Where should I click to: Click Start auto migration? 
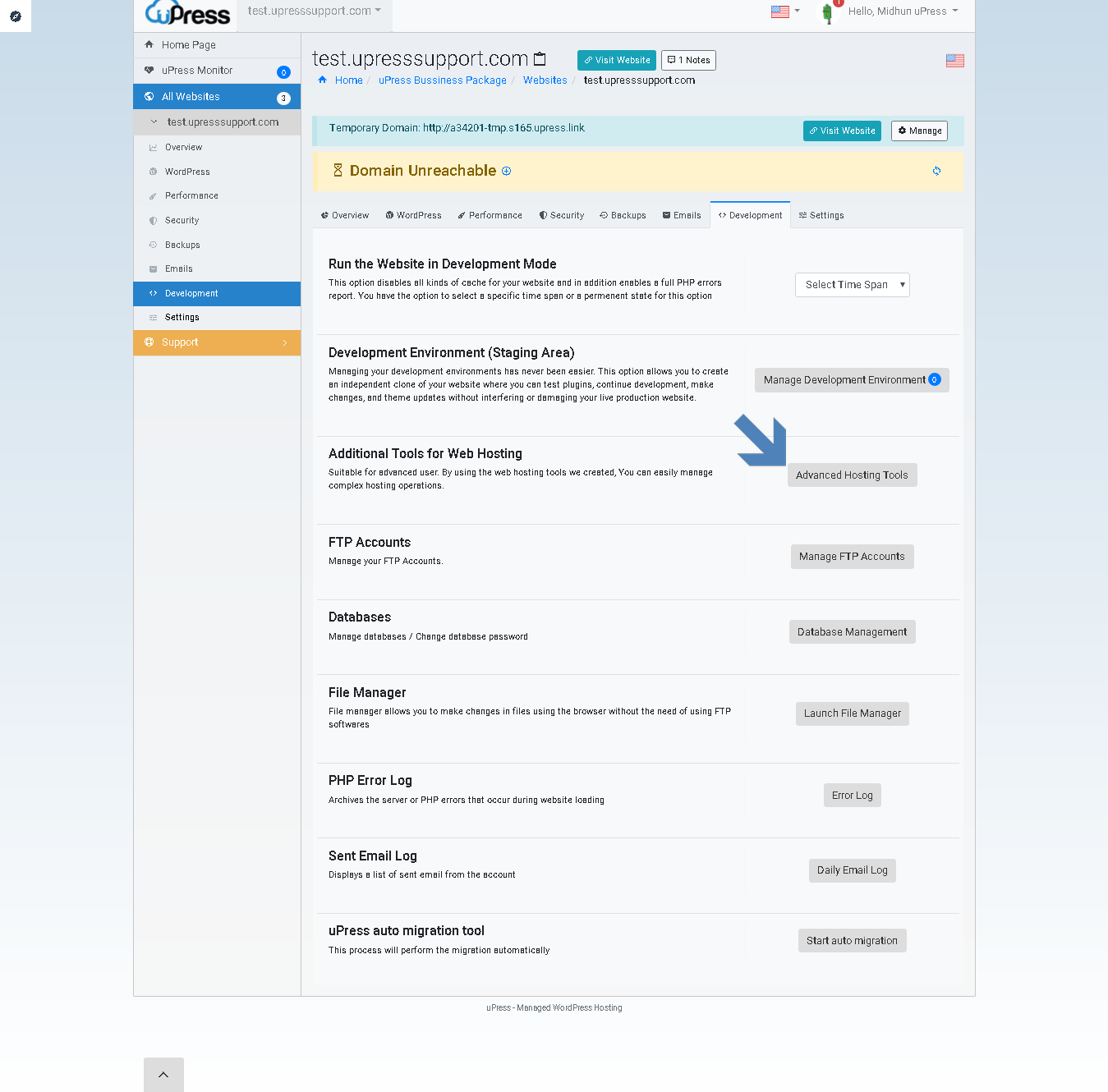(852, 941)
